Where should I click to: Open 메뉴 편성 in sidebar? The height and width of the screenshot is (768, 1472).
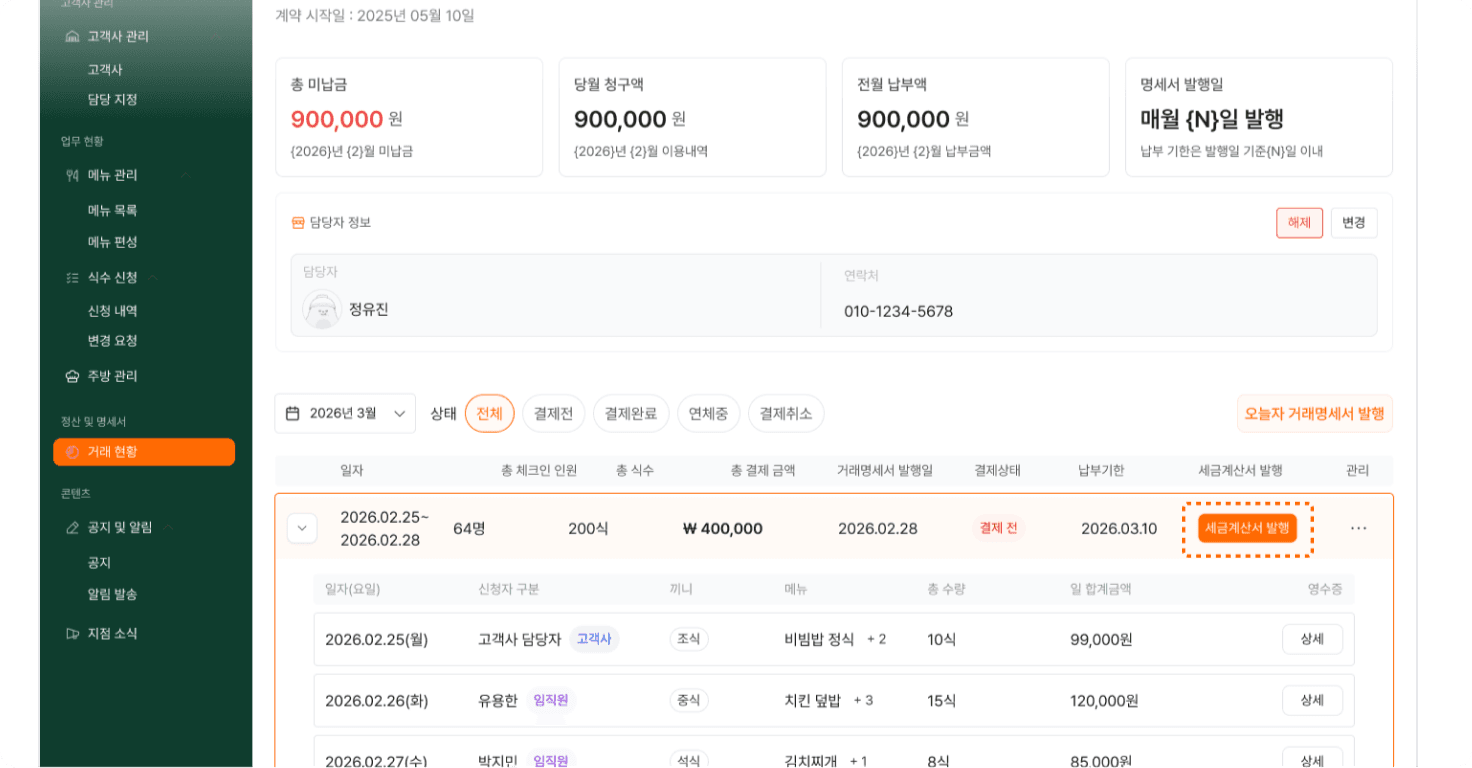[x=112, y=242]
